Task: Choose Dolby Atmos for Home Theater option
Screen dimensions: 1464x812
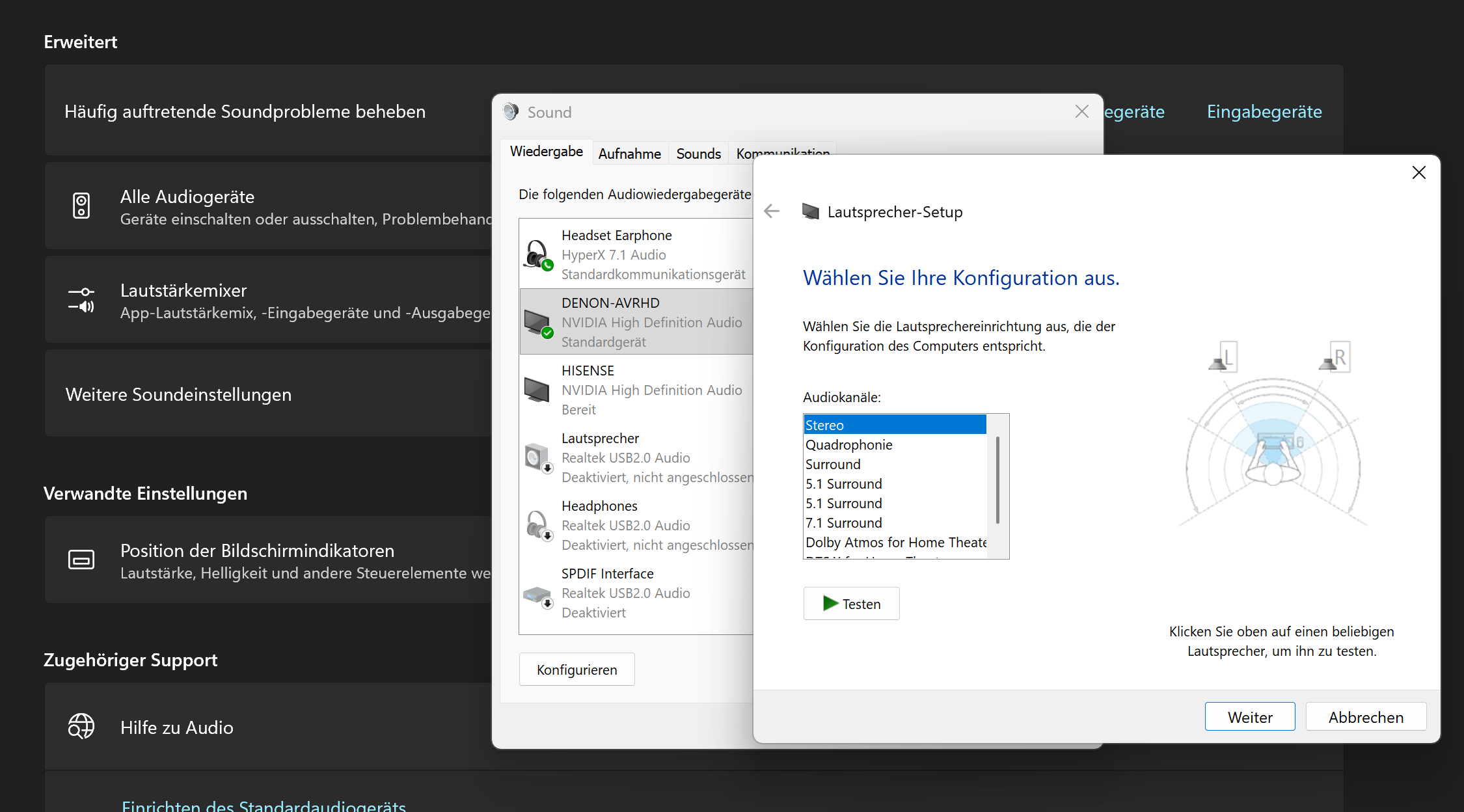Action: [895, 543]
